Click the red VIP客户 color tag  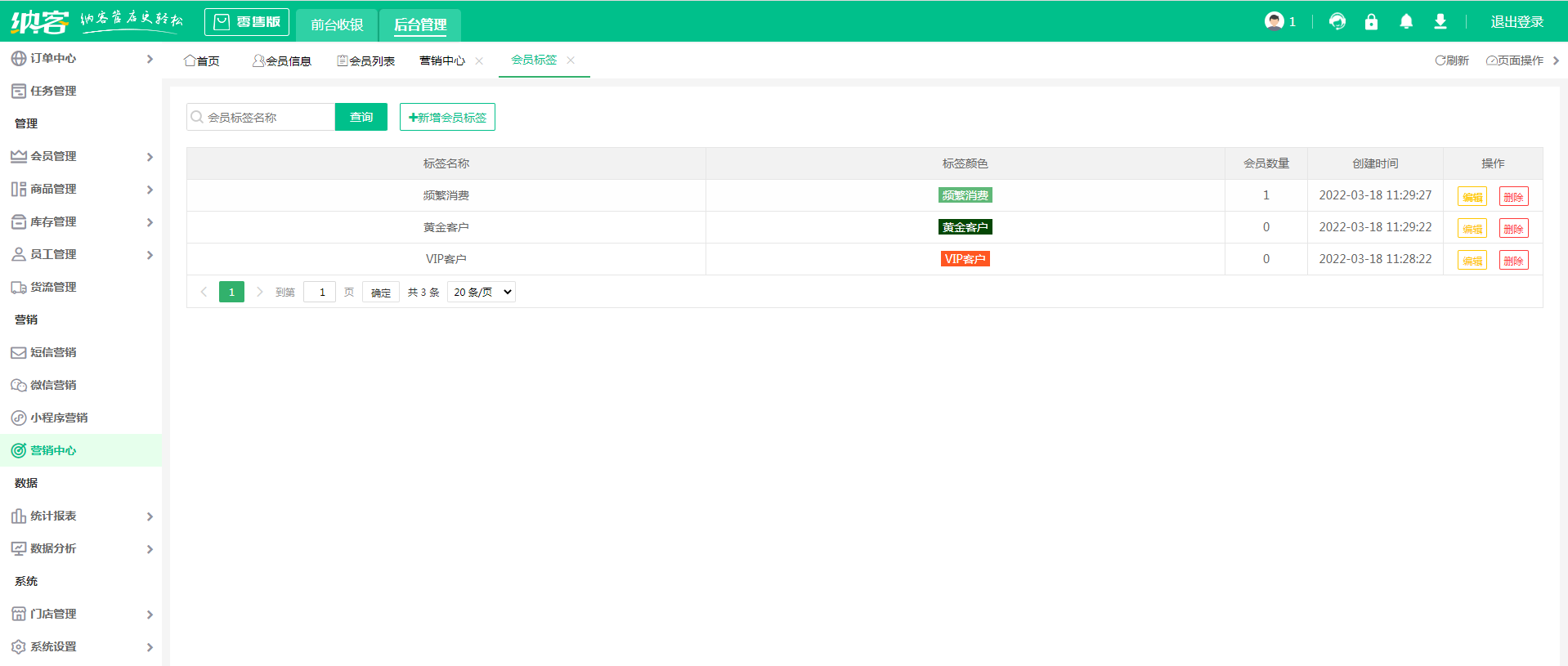coord(965,259)
